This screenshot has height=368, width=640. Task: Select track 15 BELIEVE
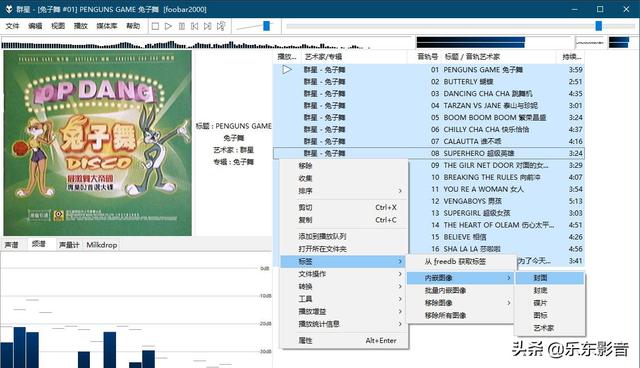point(496,237)
